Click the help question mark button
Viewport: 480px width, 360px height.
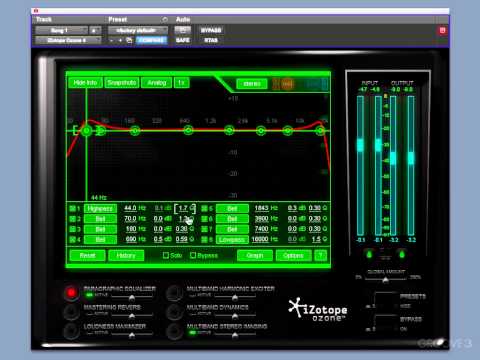click(x=320, y=256)
